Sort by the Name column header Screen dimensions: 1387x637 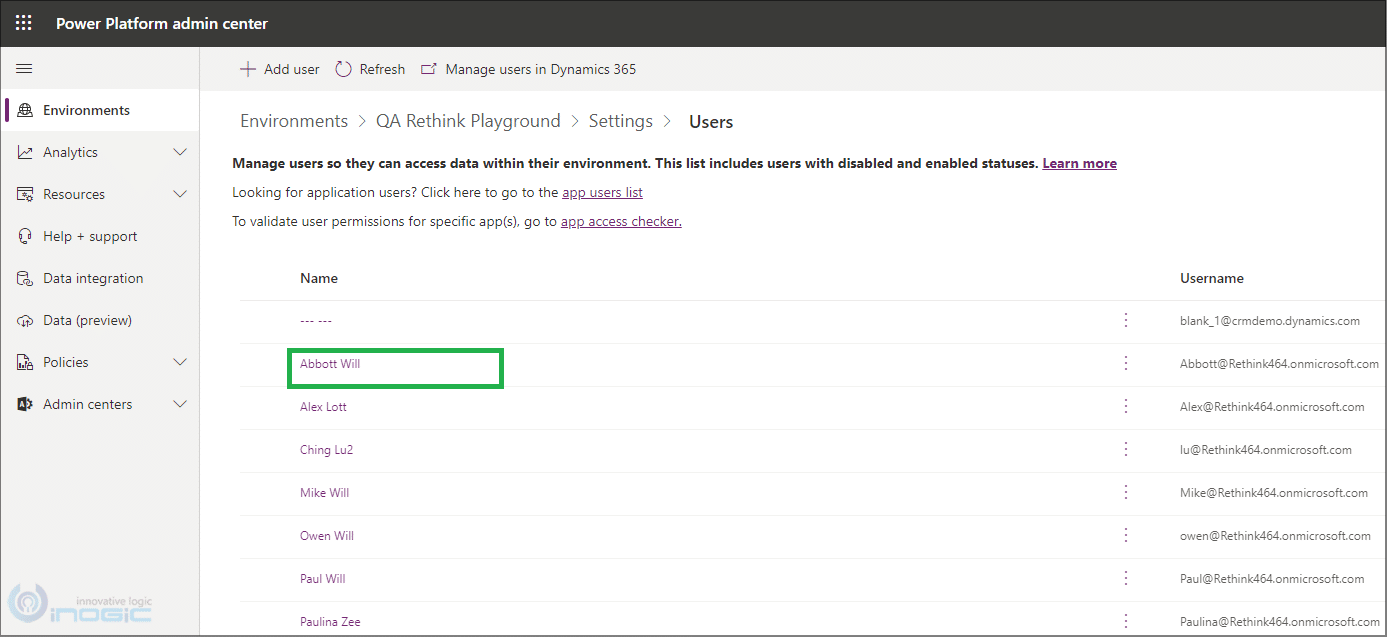click(319, 278)
